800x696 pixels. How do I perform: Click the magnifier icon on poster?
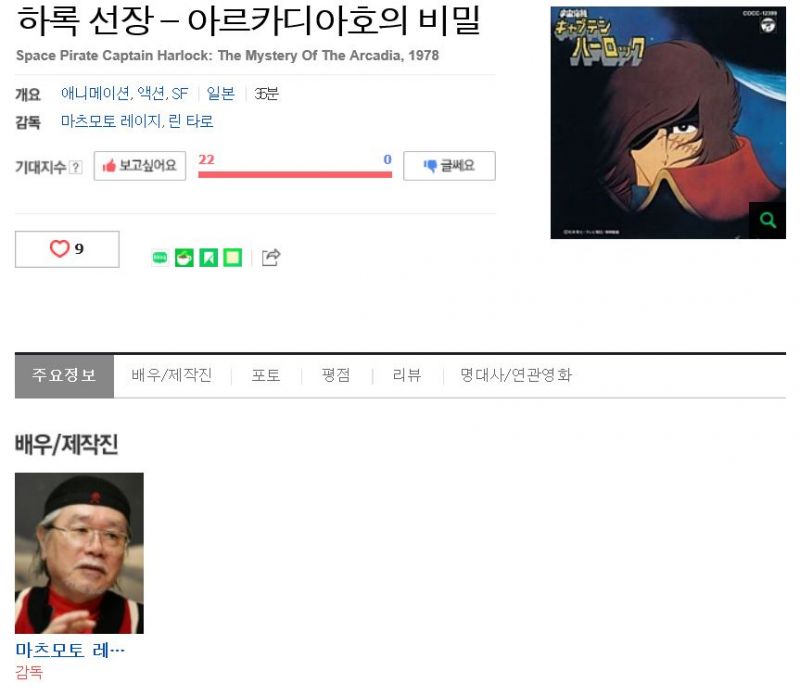(767, 220)
